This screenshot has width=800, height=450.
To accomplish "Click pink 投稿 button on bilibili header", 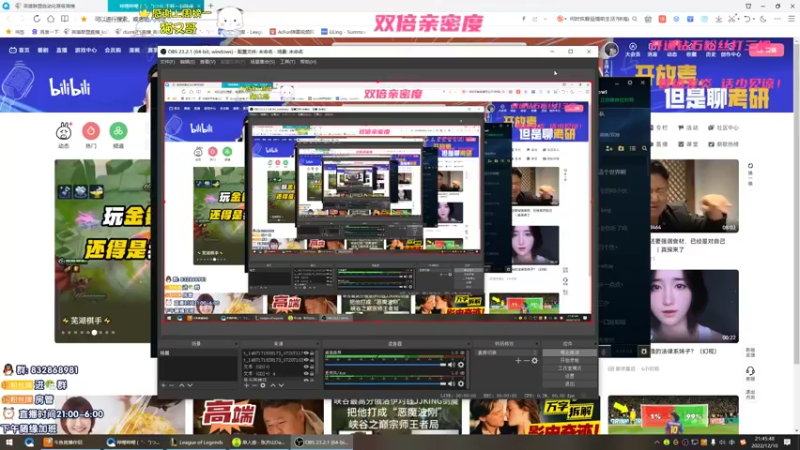I will (x=766, y=50).
